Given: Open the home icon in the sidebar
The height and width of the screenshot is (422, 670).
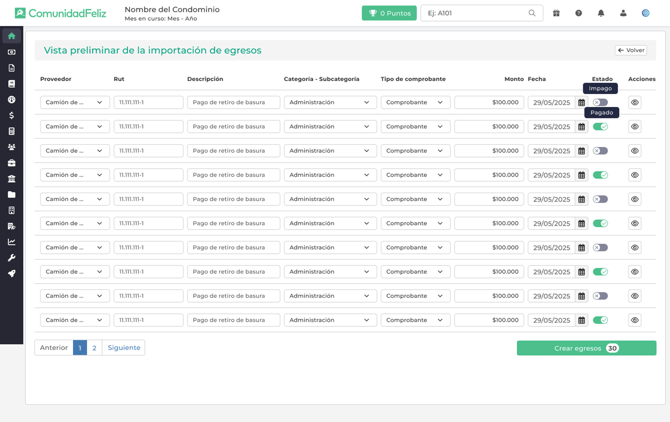Looking at the screenshot, I should click(12, 36).
